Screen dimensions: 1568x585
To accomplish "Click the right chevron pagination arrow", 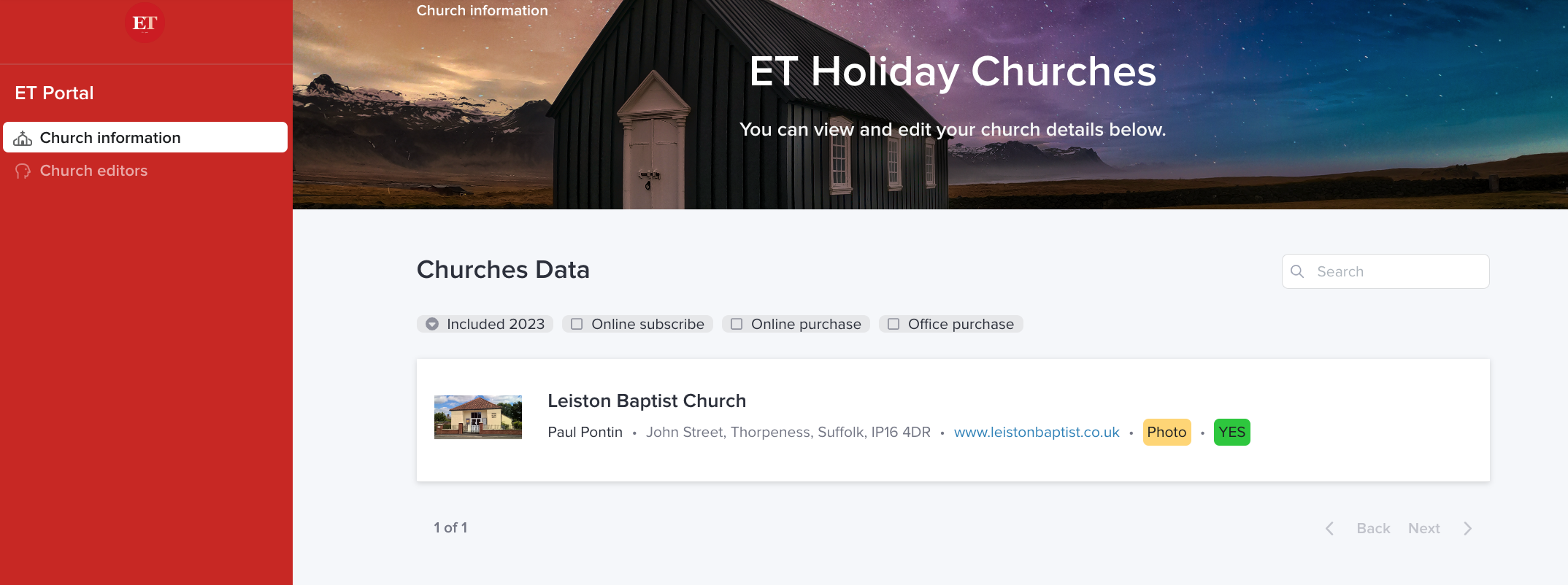I will [1468, 529].
